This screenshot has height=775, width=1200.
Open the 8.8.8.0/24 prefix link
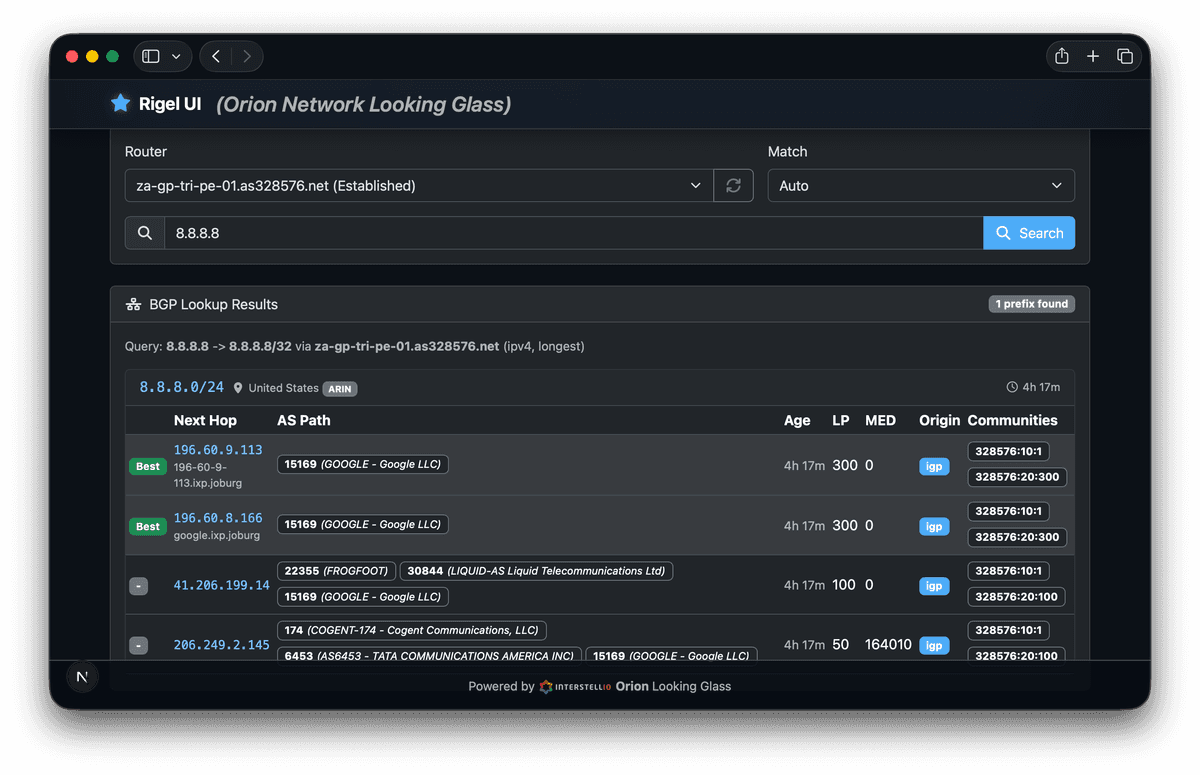tap(181, 387)
